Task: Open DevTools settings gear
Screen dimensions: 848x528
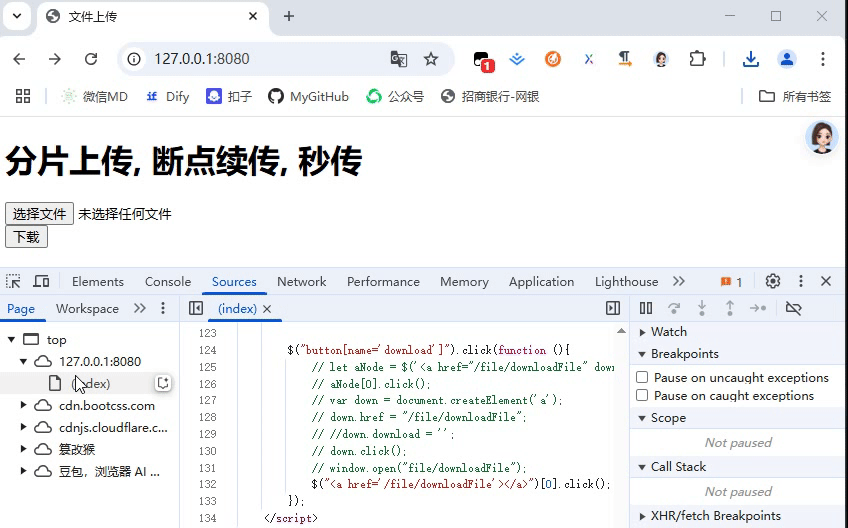Action: pos(773,281)
